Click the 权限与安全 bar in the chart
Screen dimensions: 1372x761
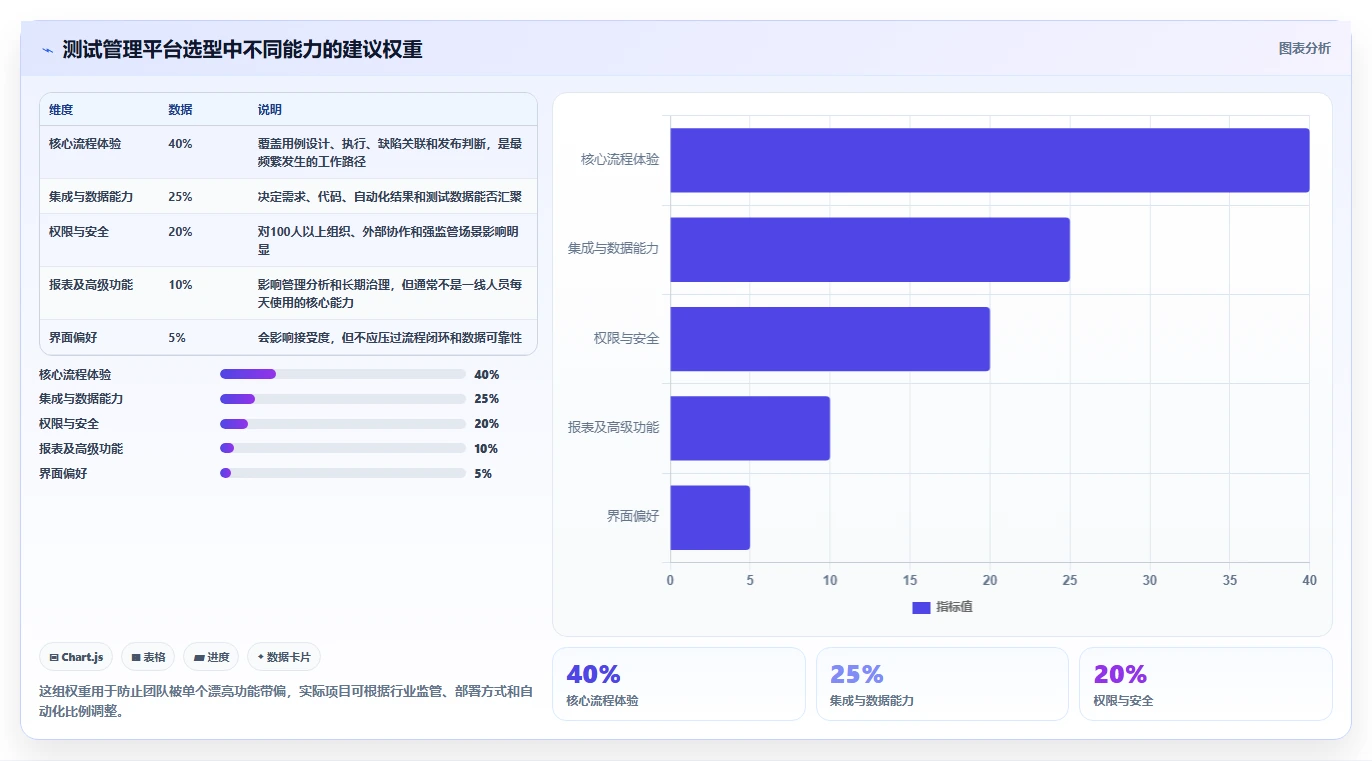830,339
